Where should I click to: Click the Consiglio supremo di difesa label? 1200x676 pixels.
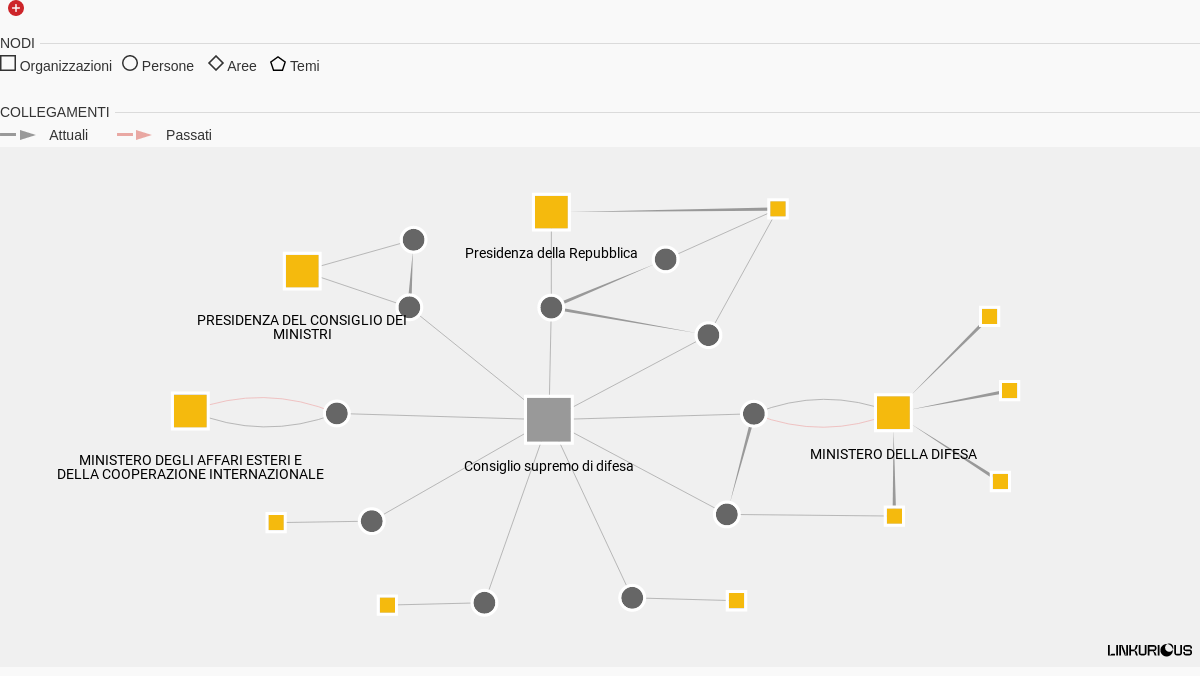549,466
